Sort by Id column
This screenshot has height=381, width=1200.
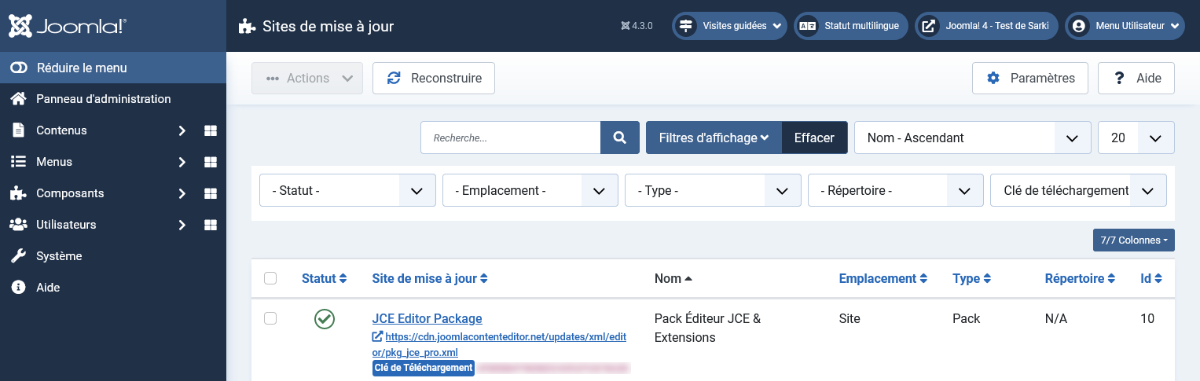click(1151, 278)
